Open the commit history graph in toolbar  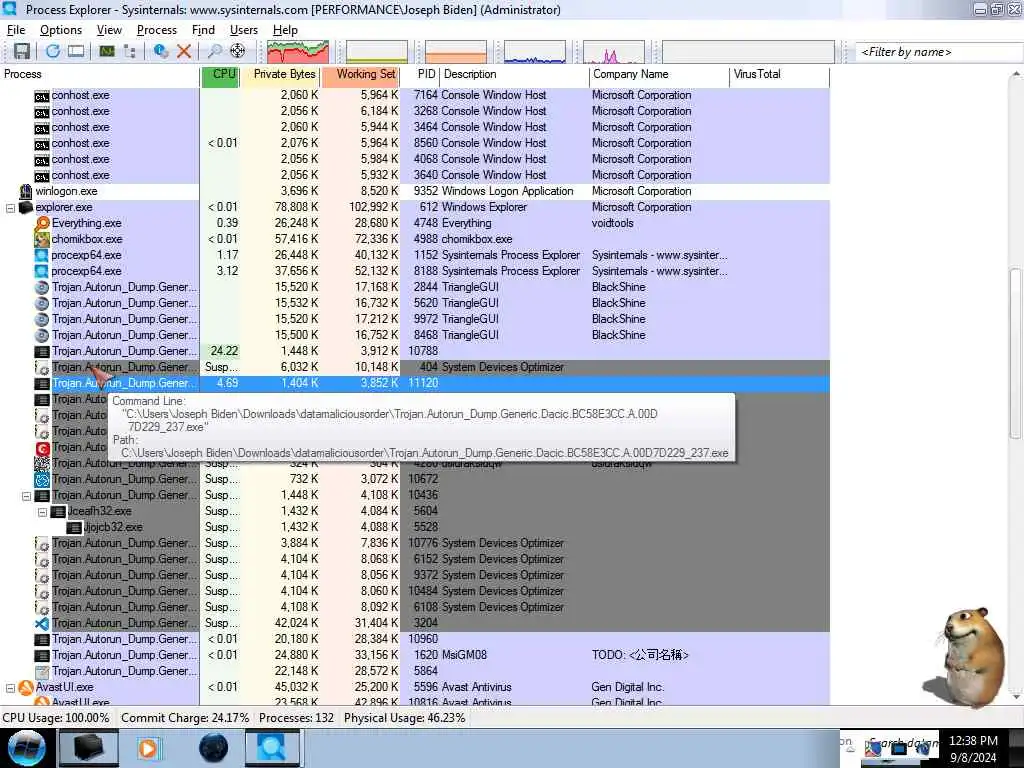pyautogui.click(x=377, y=52)
